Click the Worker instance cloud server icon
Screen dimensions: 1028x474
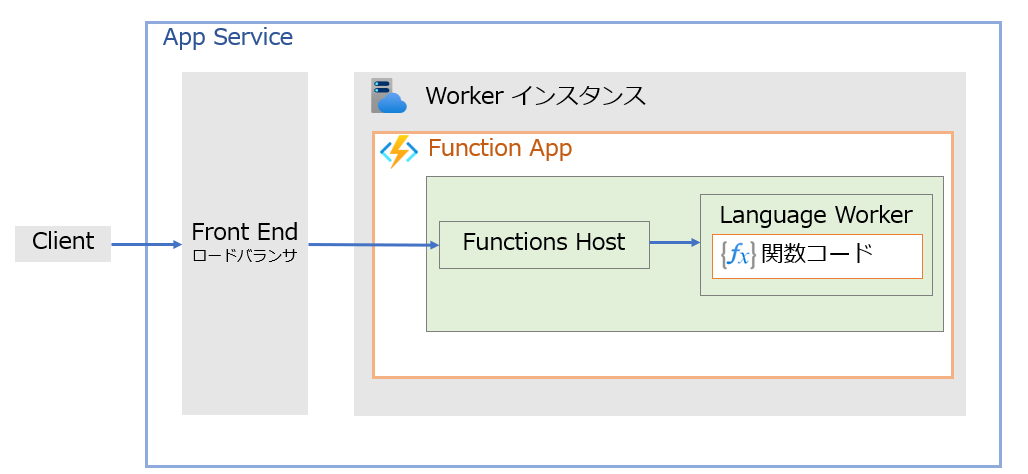[388, 96]
